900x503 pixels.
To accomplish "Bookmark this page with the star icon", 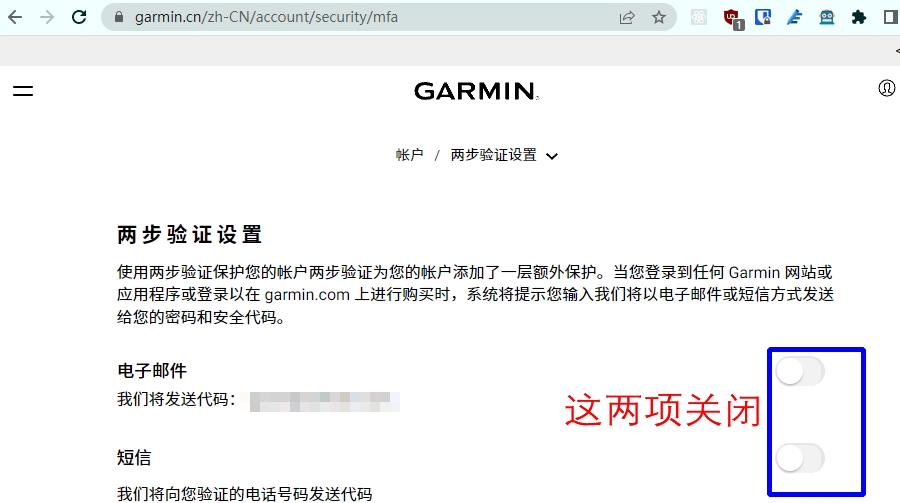I will point(659,17).
